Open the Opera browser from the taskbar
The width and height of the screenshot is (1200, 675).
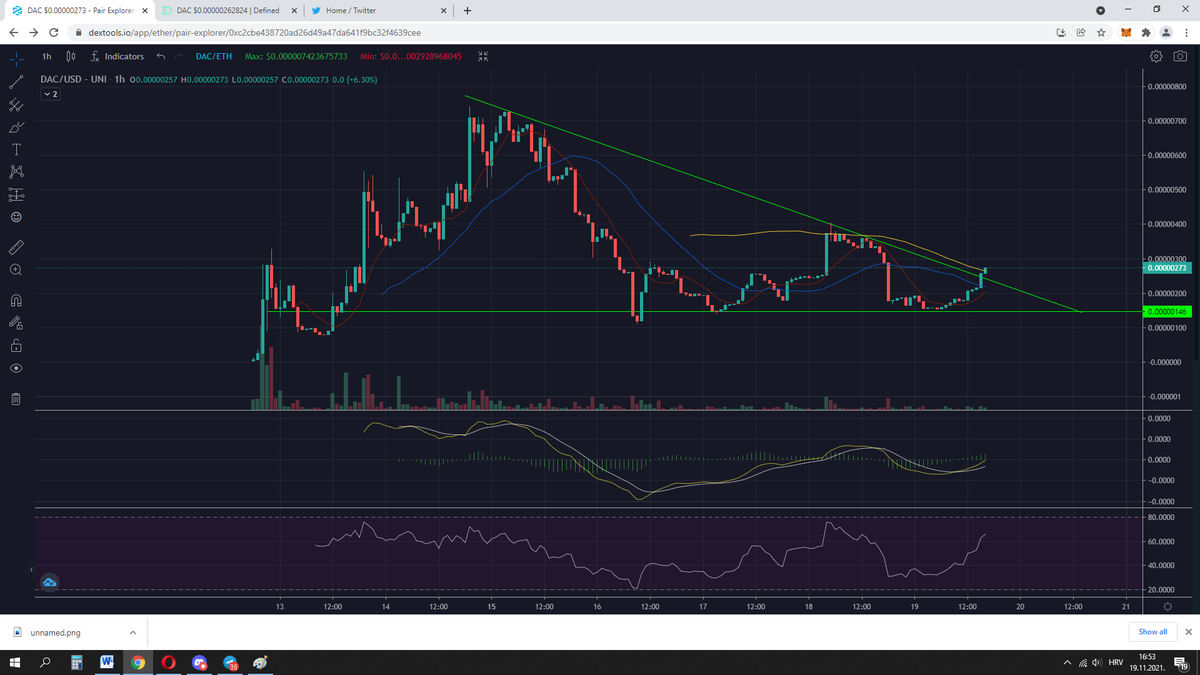coord(169,663)
